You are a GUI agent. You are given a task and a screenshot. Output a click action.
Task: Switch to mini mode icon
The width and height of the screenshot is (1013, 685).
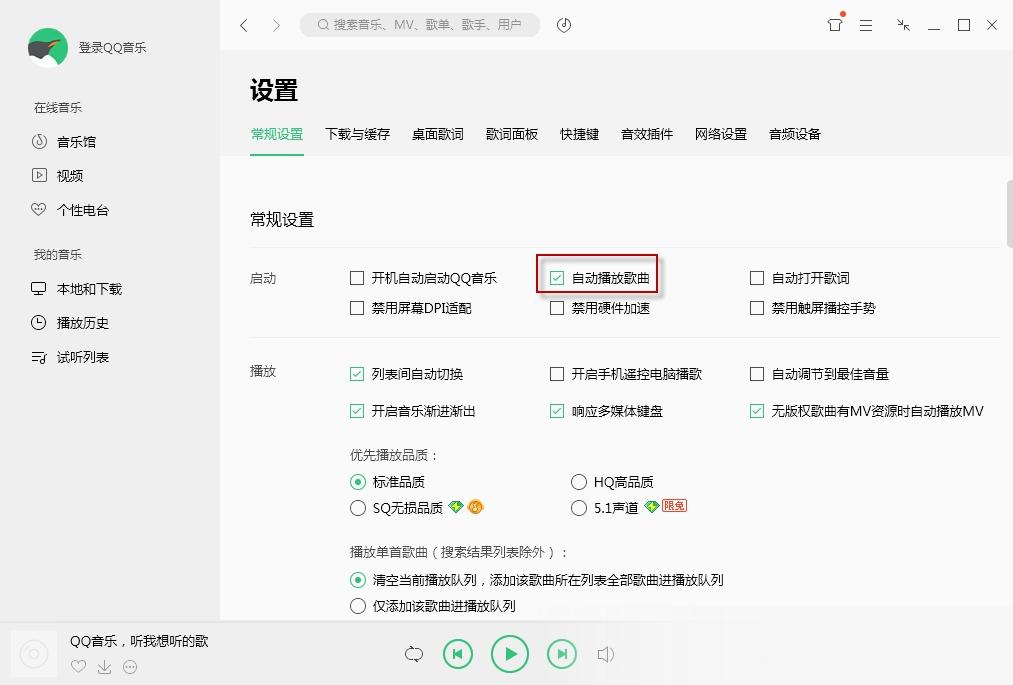[x=903, y=25]
